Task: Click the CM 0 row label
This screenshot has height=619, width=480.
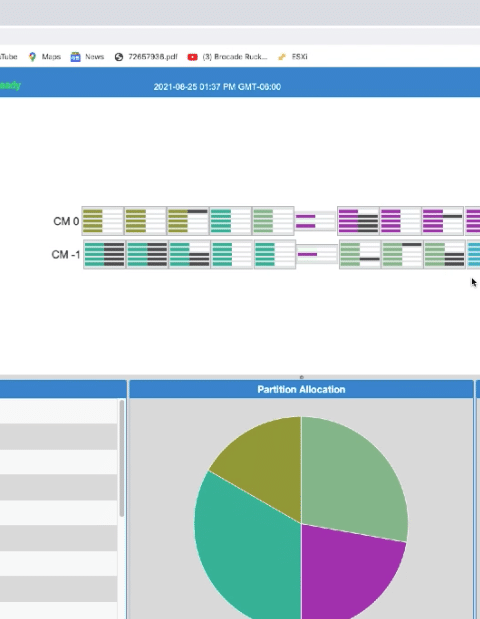Action: [x=66, y=221]
